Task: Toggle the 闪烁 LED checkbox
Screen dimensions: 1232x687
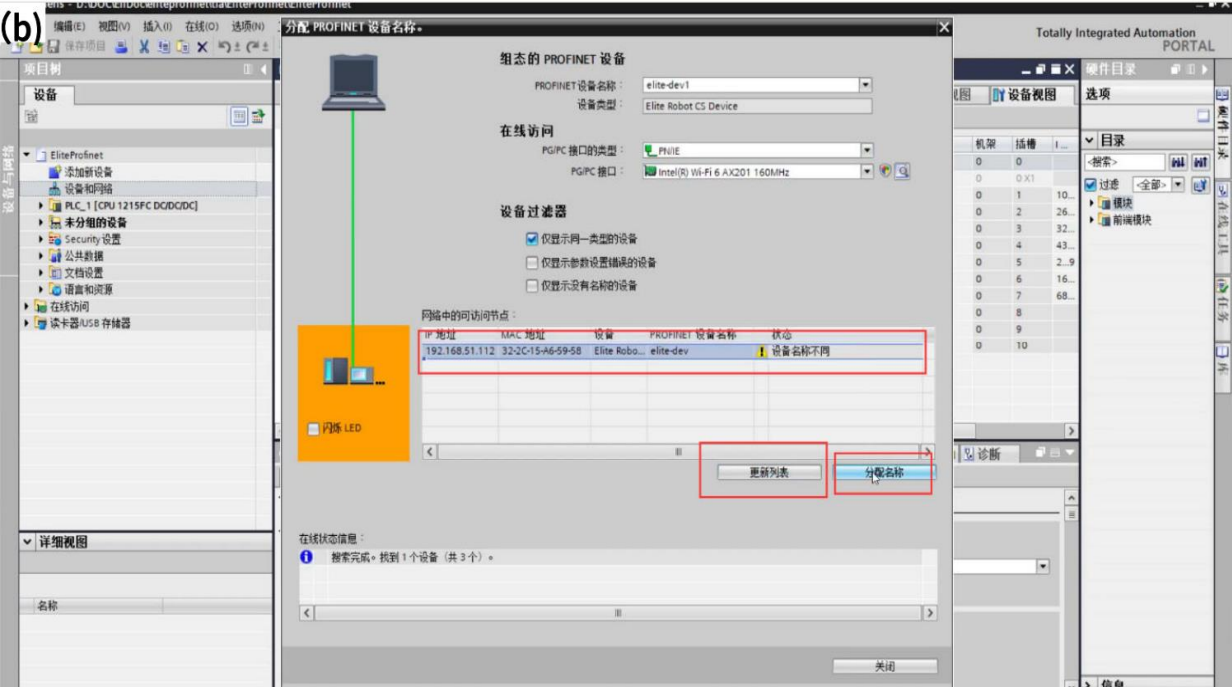Action: pyautogui.click(x=313, y=429)
